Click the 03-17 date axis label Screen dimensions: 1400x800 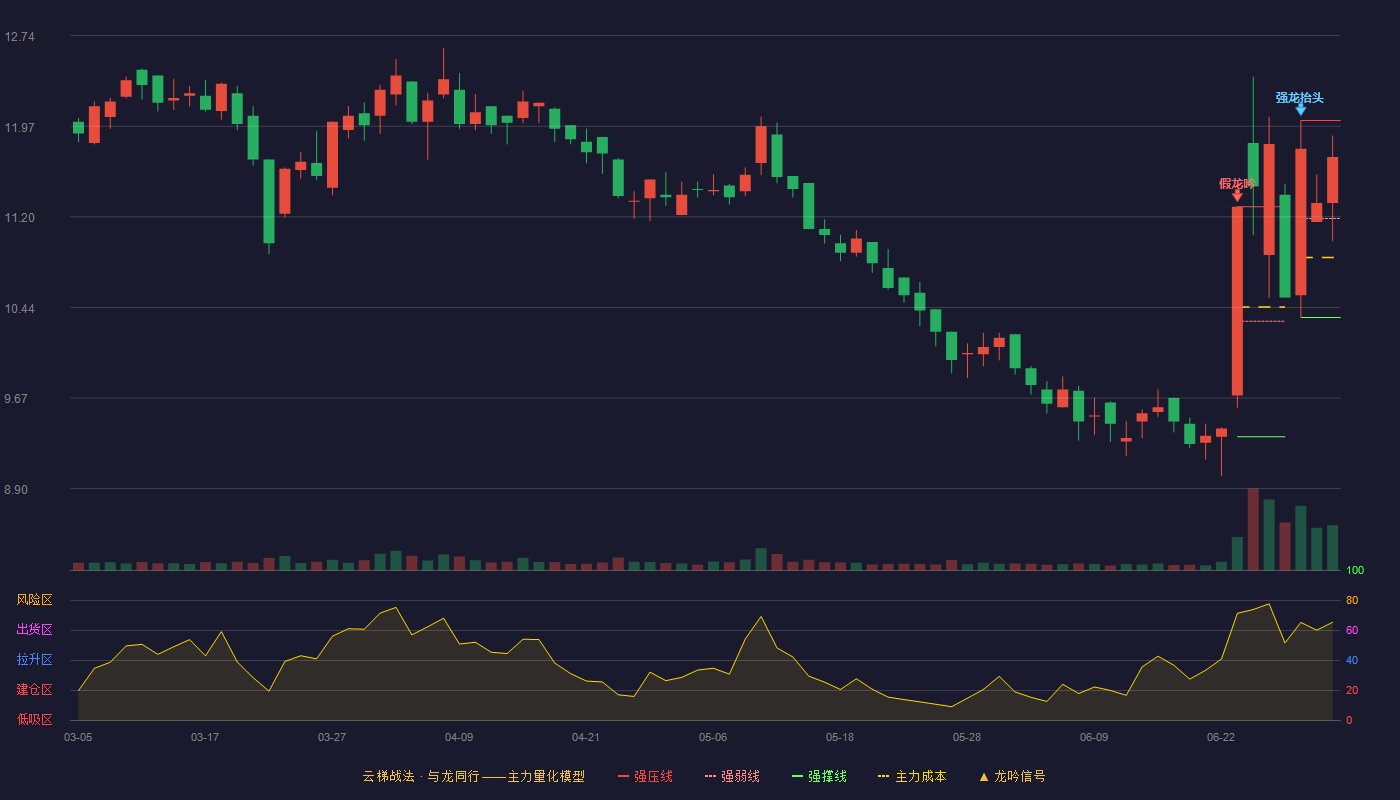tap(205, 737)
